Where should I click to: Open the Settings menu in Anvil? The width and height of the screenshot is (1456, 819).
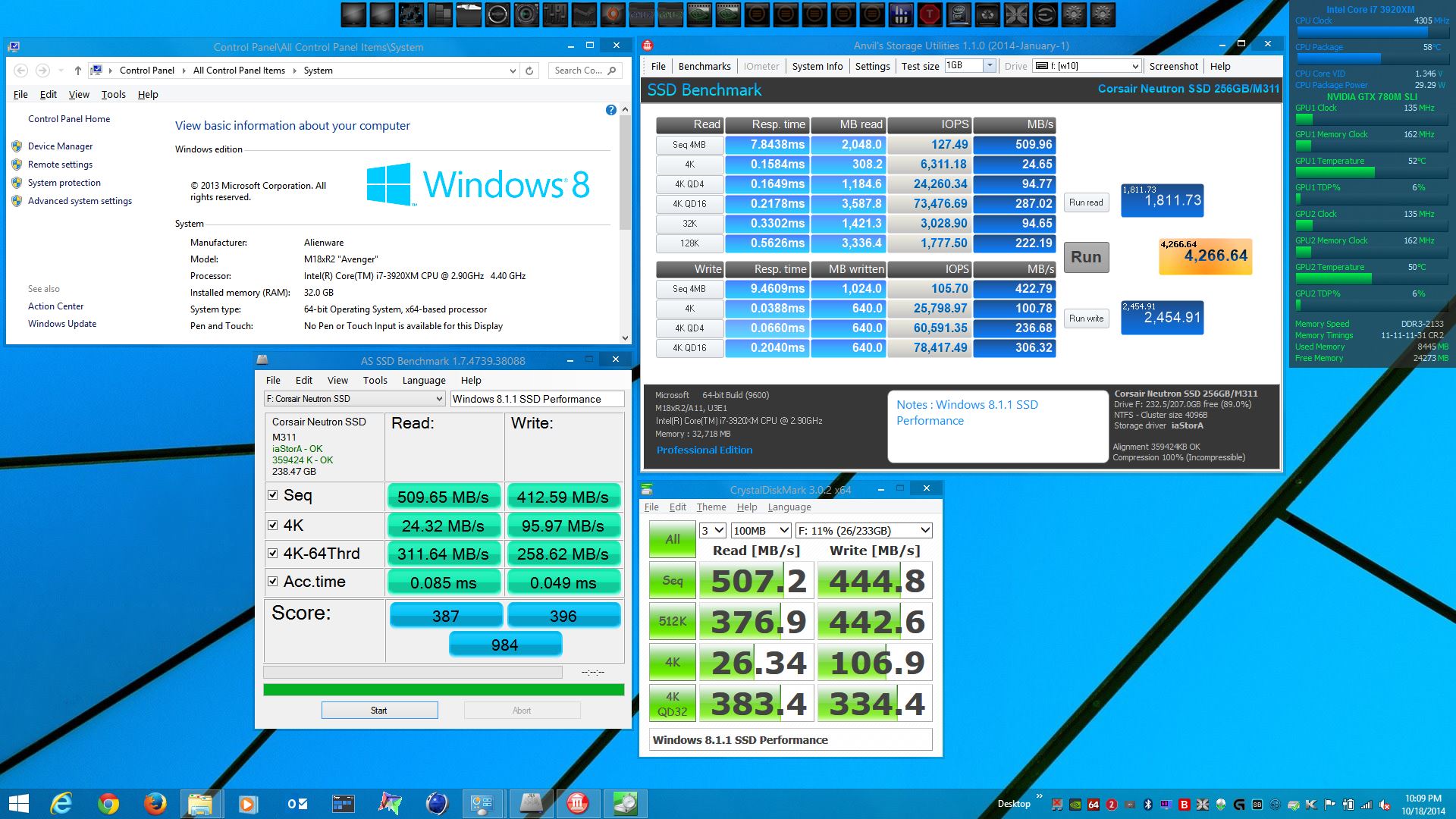pyautogui.click(x=872, y=66)
